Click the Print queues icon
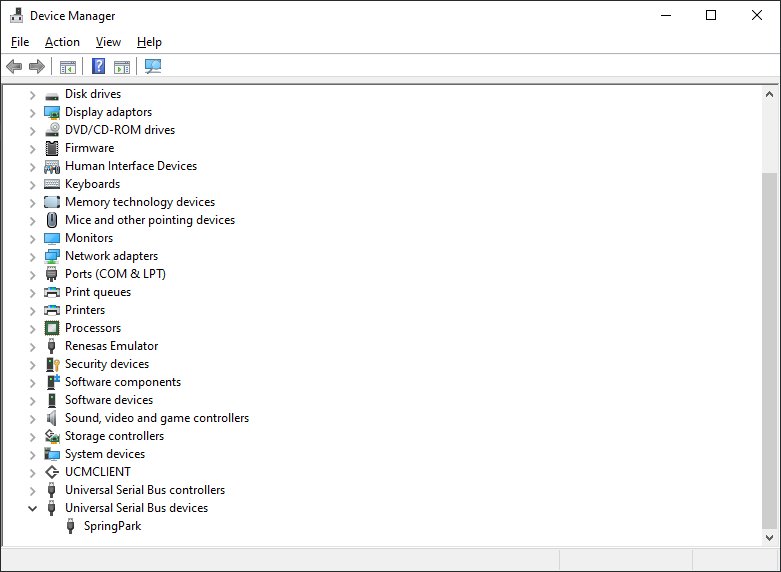Image resolution: width=781 pixels, height=572 pixels. 52,292
